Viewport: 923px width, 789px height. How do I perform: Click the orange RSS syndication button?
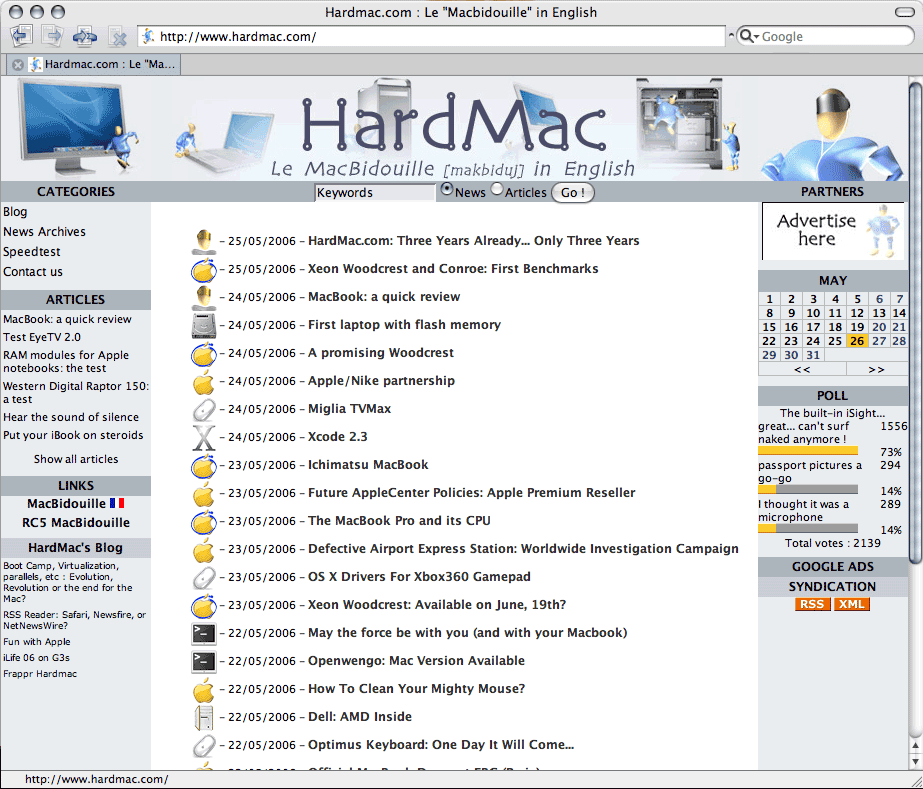point(812,604)
